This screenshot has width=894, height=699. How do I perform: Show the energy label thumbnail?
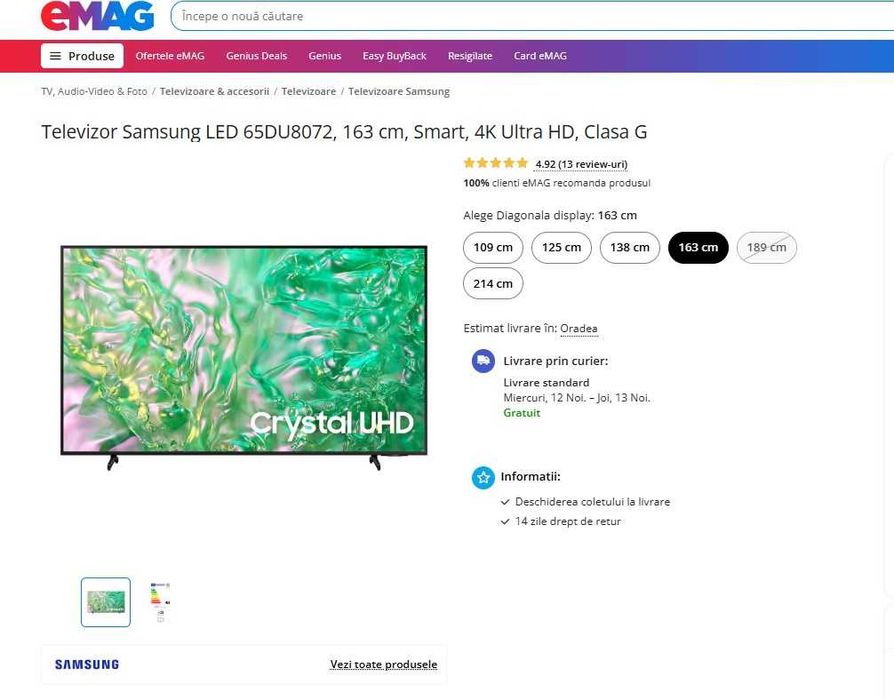161,602
